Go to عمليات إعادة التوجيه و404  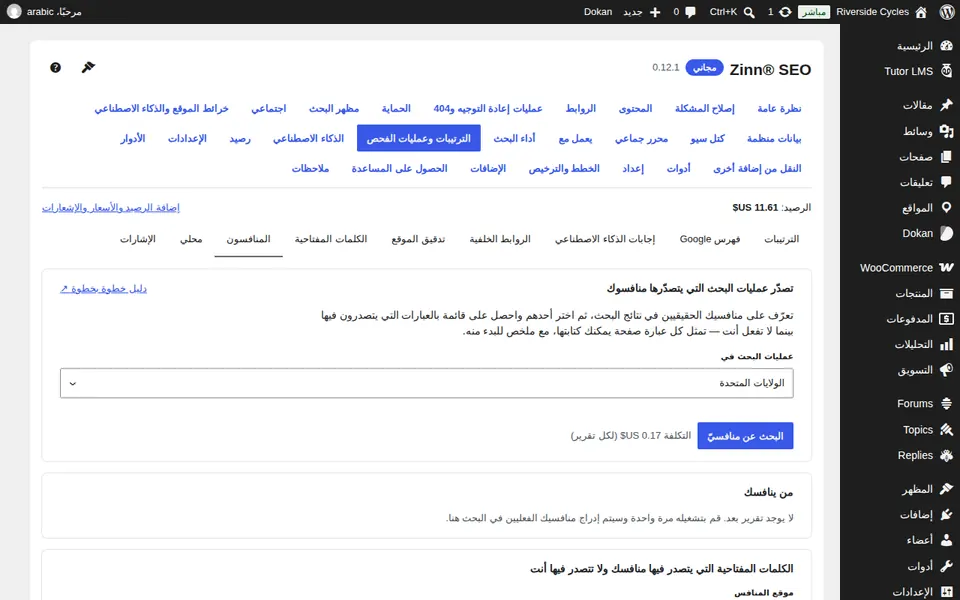[488, 109]
